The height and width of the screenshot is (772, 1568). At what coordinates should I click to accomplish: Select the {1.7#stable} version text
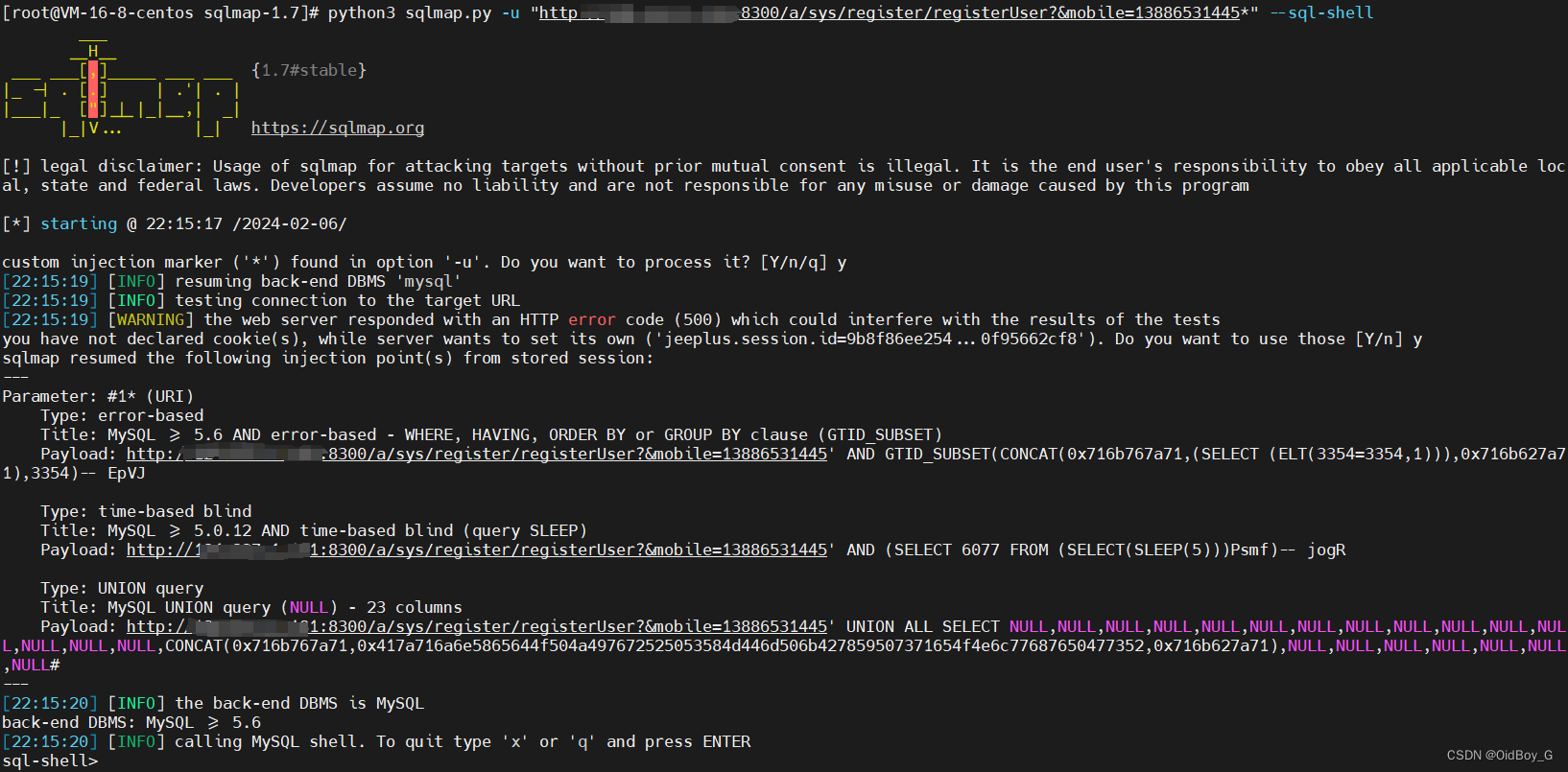[309, 70]
